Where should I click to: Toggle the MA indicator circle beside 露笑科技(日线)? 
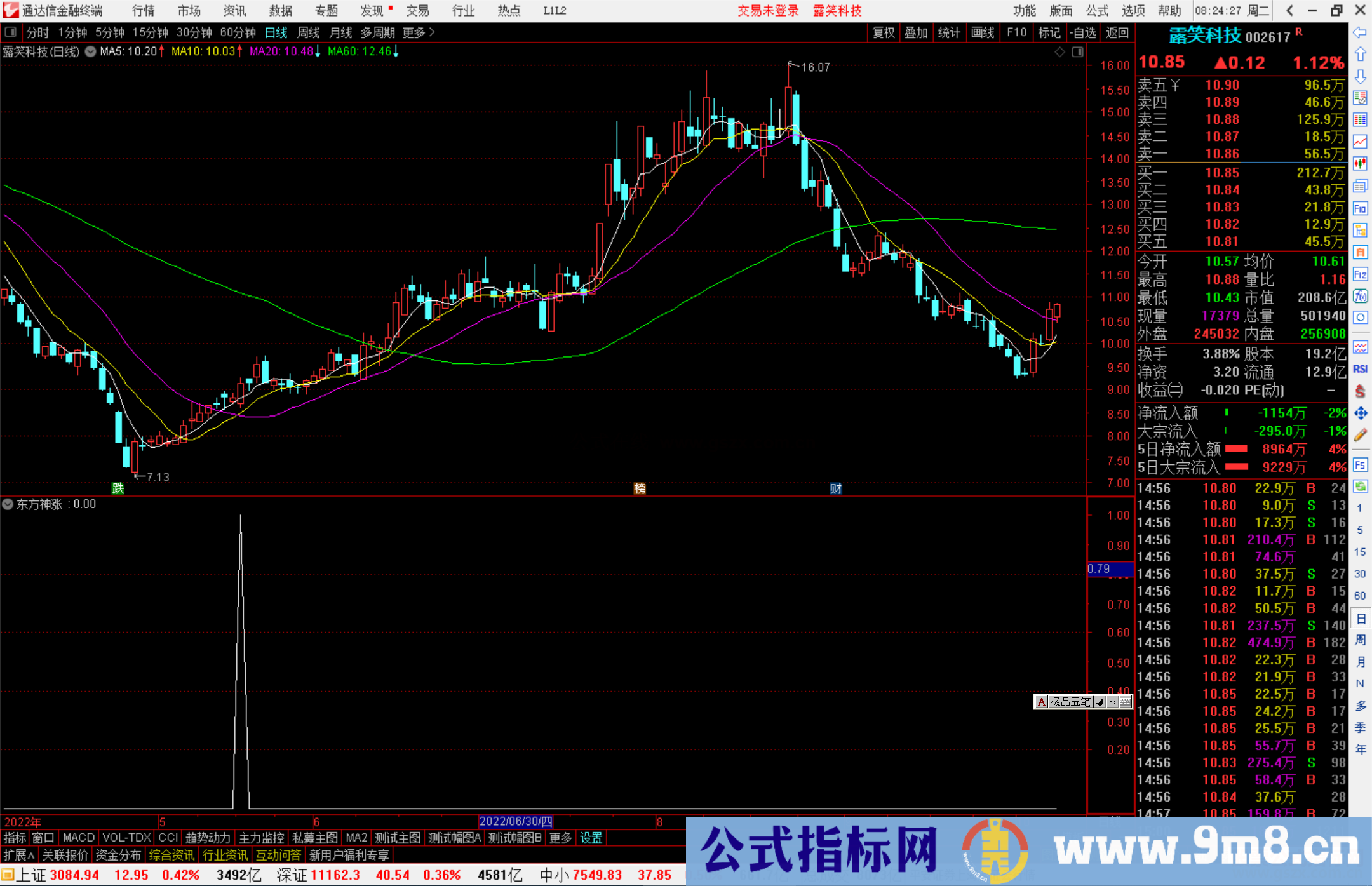tap(91, 51)
